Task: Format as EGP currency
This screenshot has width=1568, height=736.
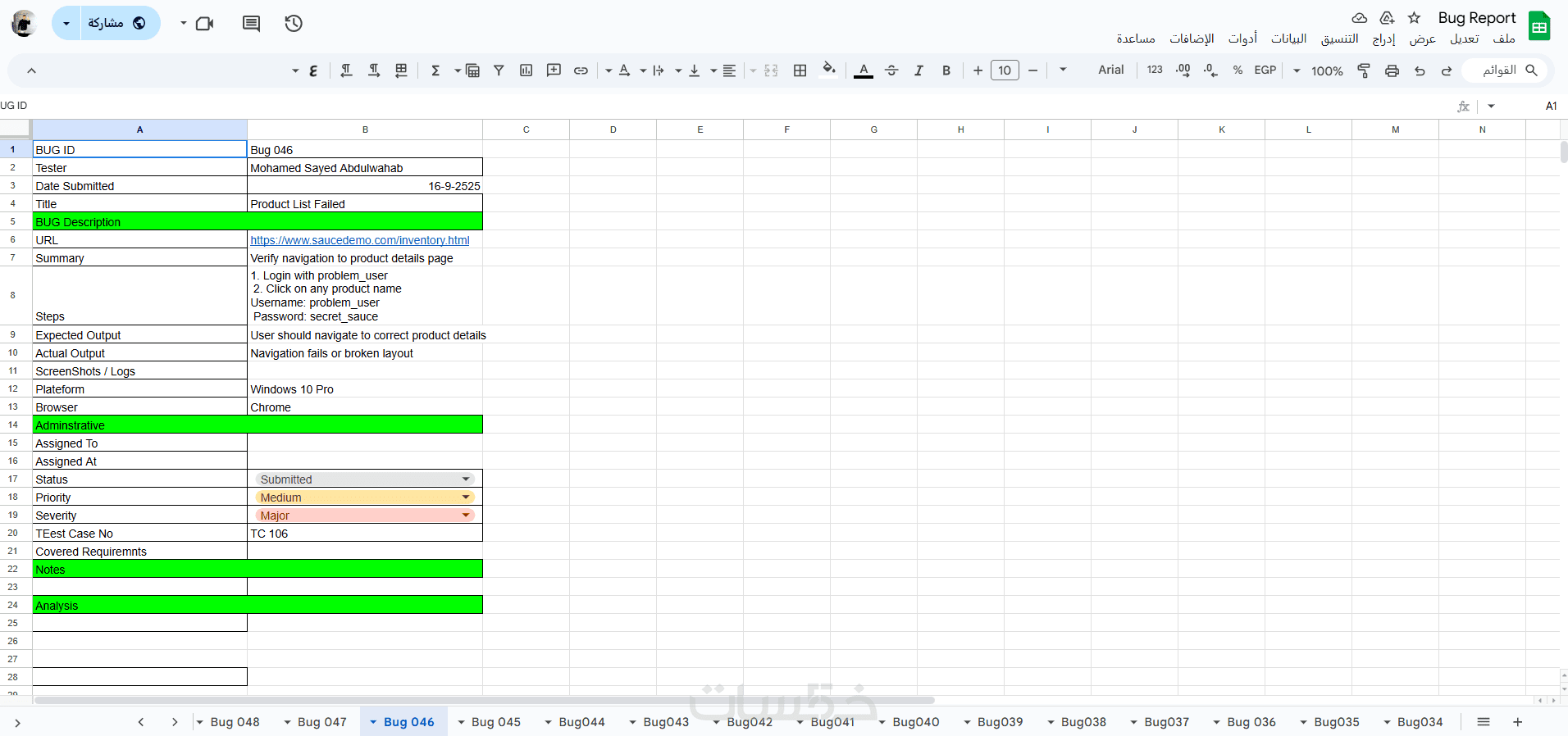Action: (x=1265, y=70)
